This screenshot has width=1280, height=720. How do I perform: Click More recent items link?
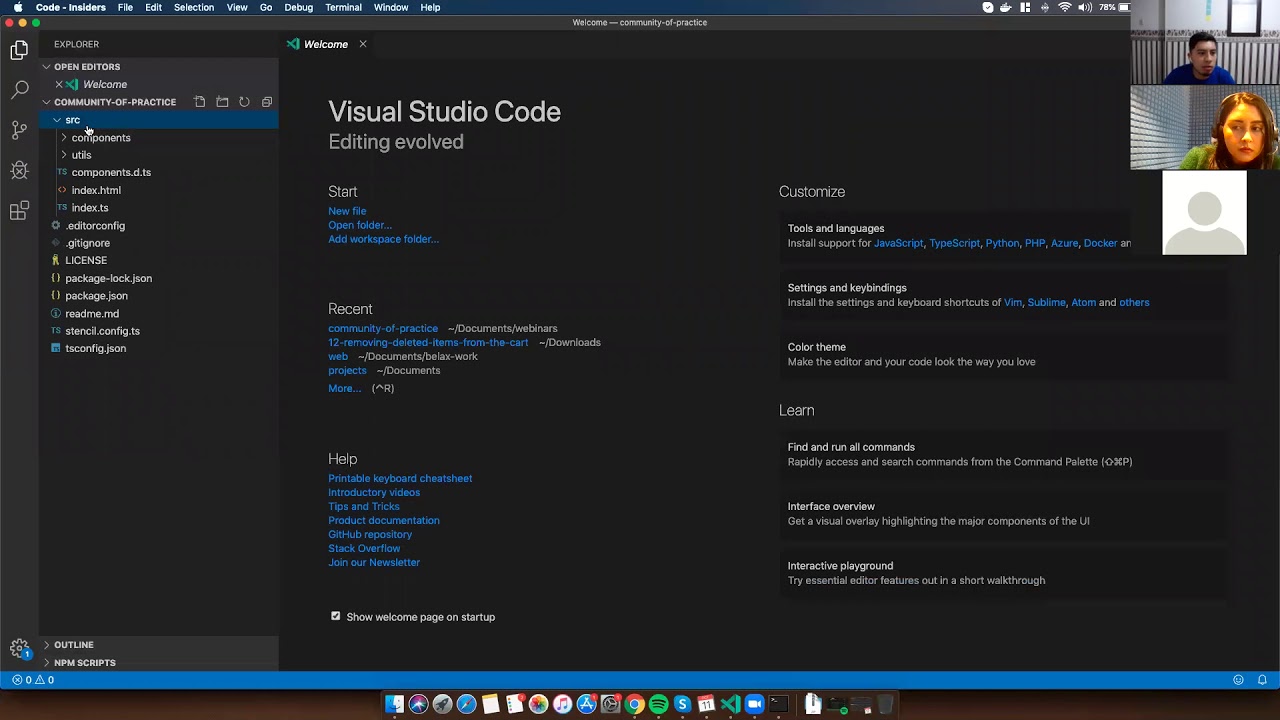point(344,388)
